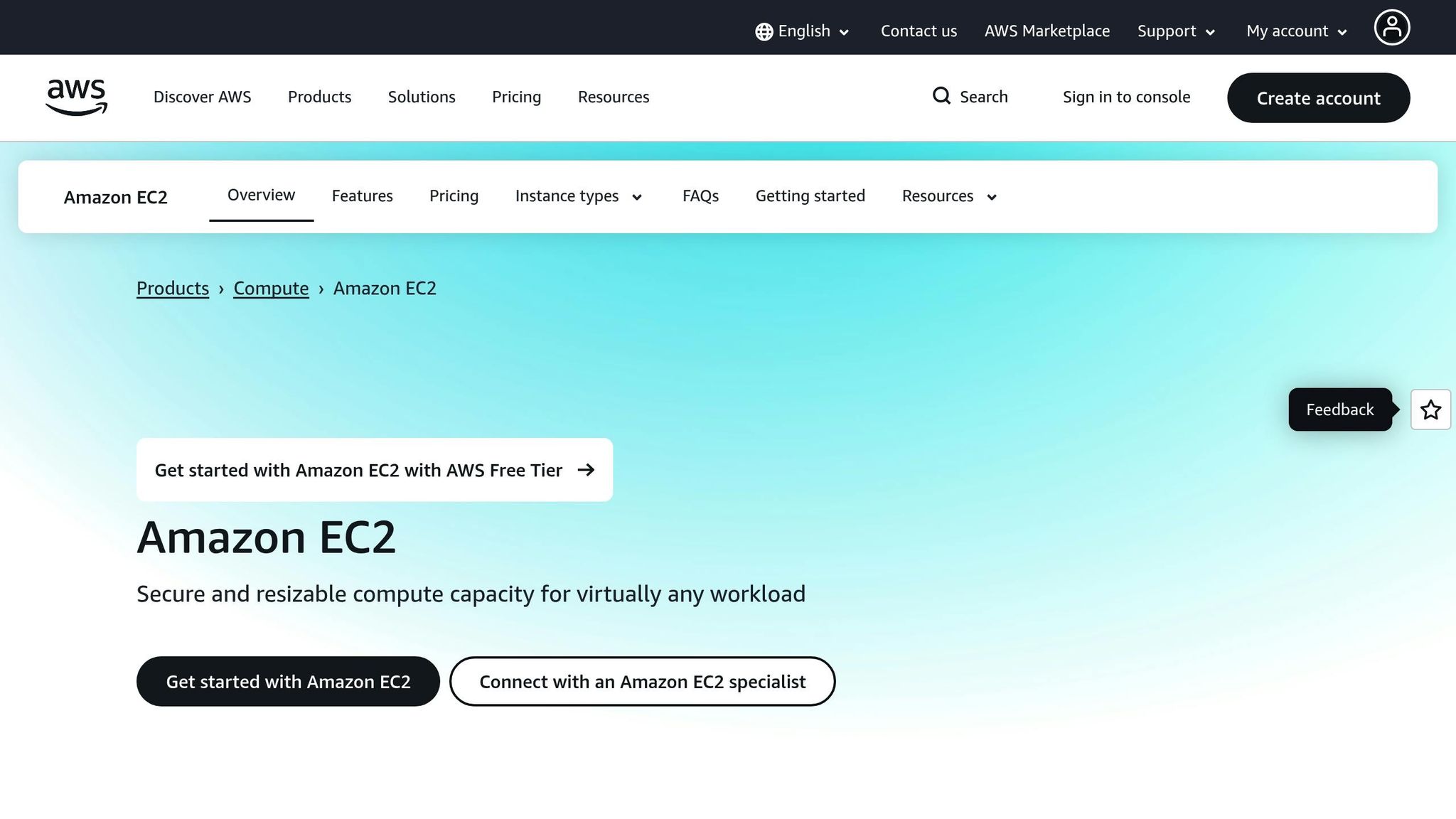Viewport: 1456px width, 819px height.
Task: Expand the Instance types dropdown
Action: tap(577, 196)
